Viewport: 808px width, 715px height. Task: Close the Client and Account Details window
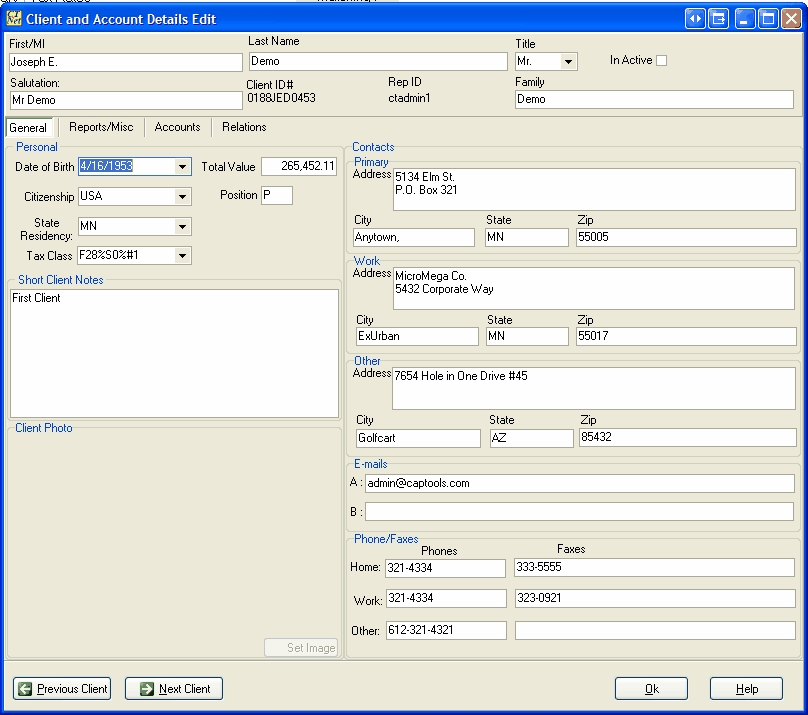(x=792, y=19)
